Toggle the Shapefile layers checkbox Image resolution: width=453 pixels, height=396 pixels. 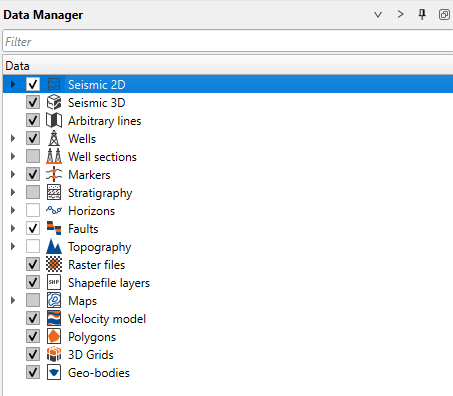click(x=33, y=282)
